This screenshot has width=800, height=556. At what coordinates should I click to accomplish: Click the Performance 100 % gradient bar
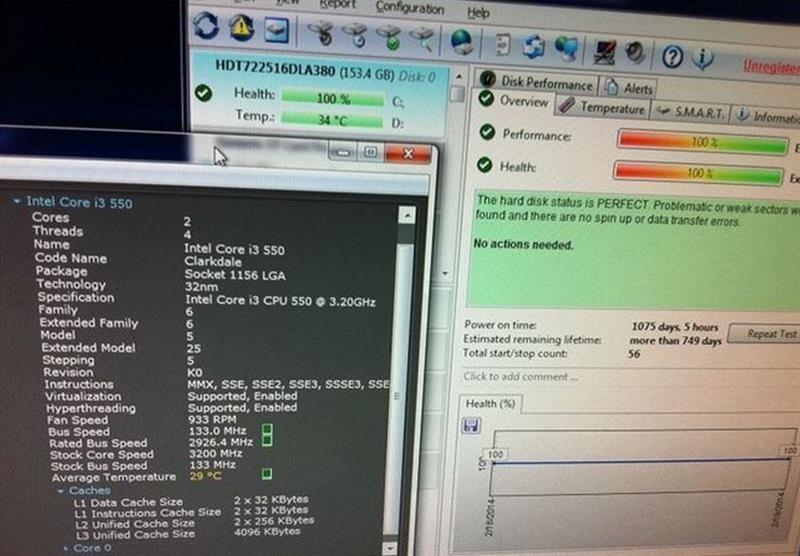point(703,141)
